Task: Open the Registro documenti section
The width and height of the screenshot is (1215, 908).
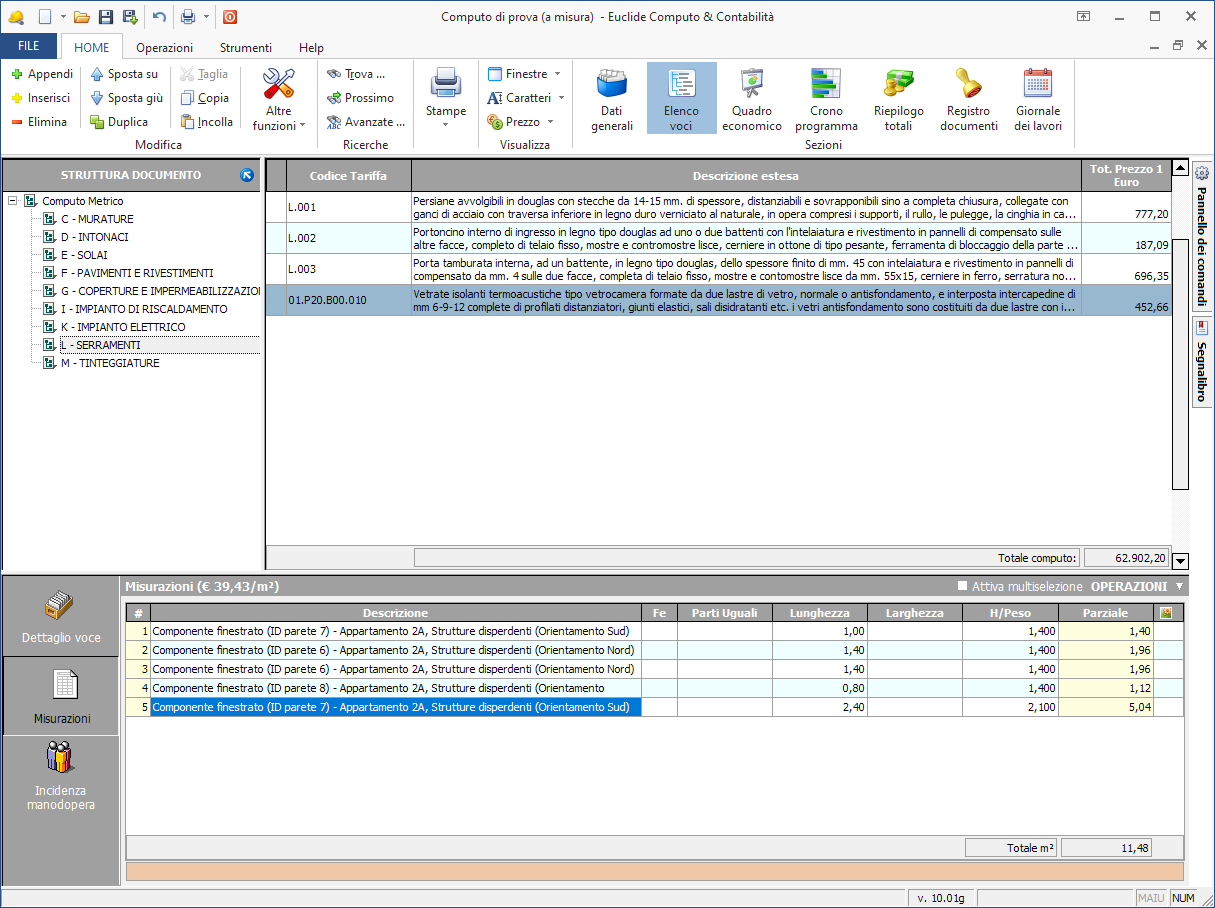Action: (x=968, y=99)
